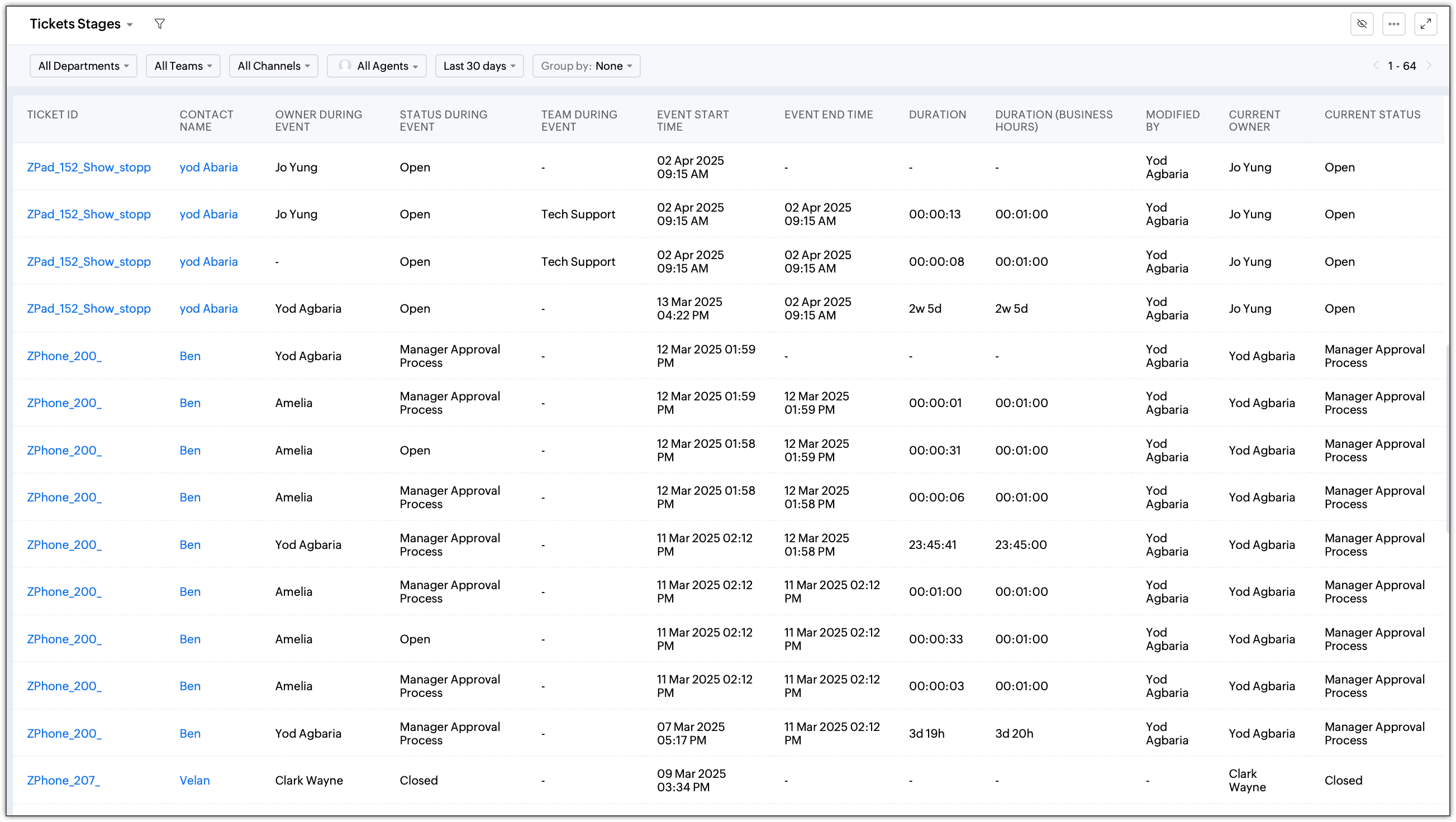Open All Departments dropdown
The height and width of the screenshot is (822, 1456).
coord(83,66)
